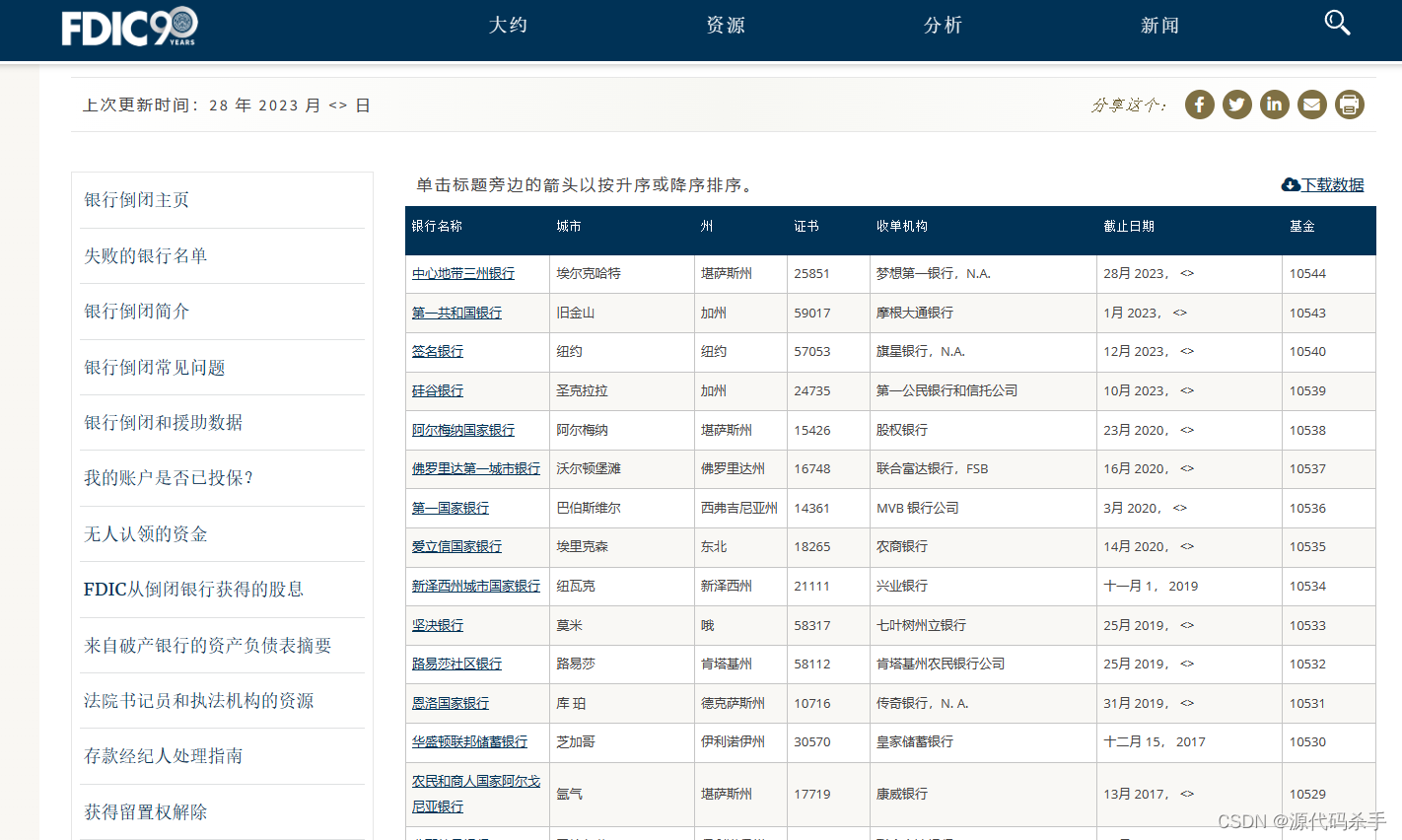Click city cell 芝加哥
1402x840 pixels.
(x=576, y=741)
